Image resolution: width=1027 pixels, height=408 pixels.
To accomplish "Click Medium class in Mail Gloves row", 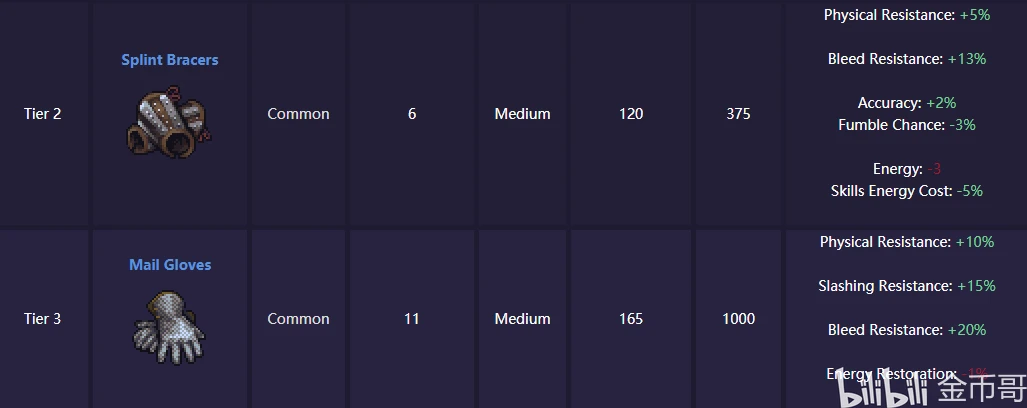I will tap(522, 319).
